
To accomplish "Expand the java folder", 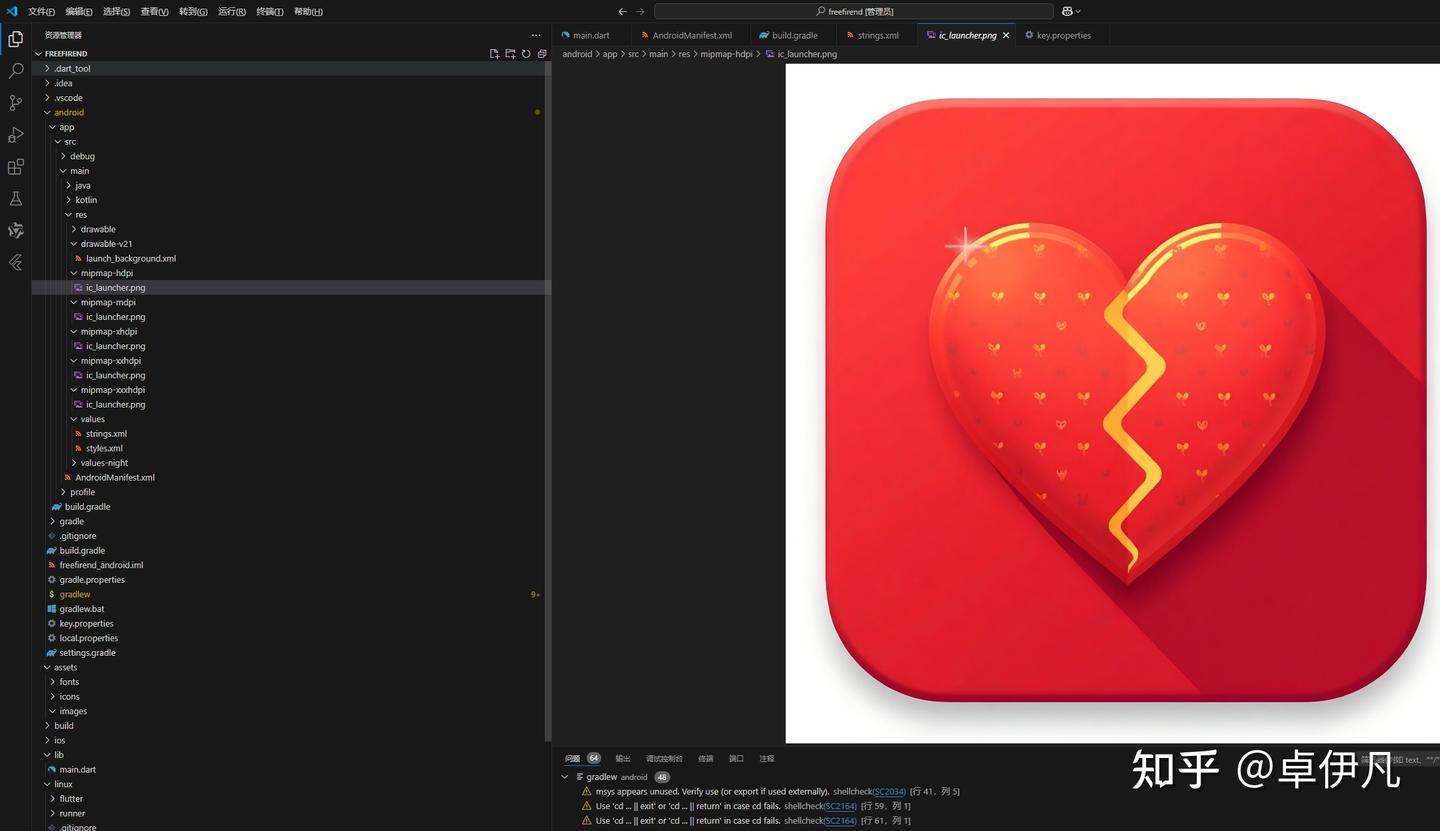I will 82,185.
